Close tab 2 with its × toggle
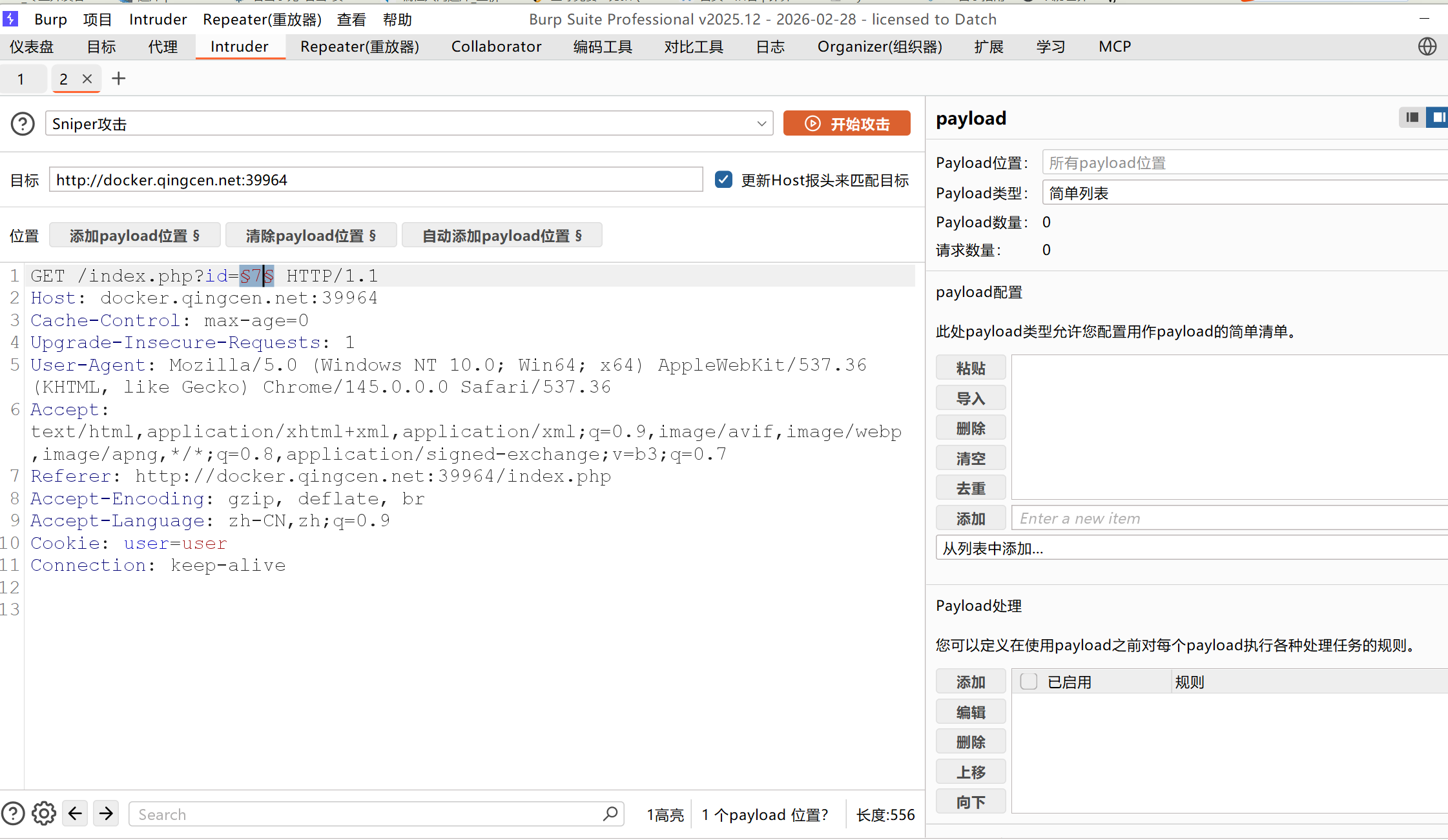The width and height of the screenshot is (1448, 840). coord(87,78)
